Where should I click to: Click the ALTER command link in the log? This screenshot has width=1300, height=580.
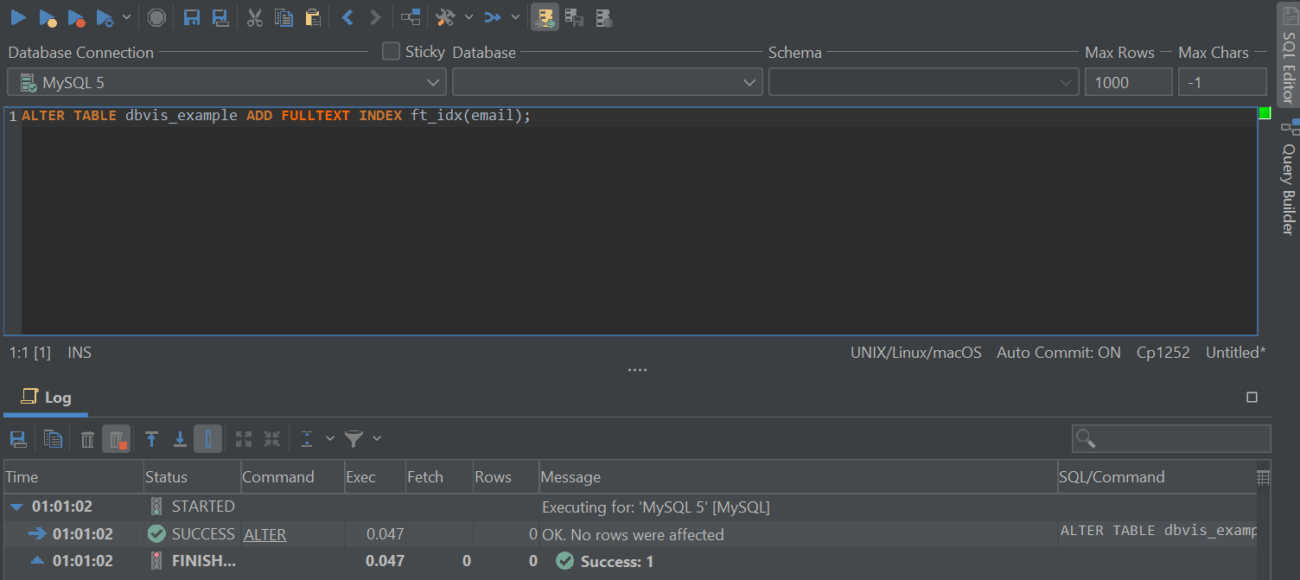(263, 534)
